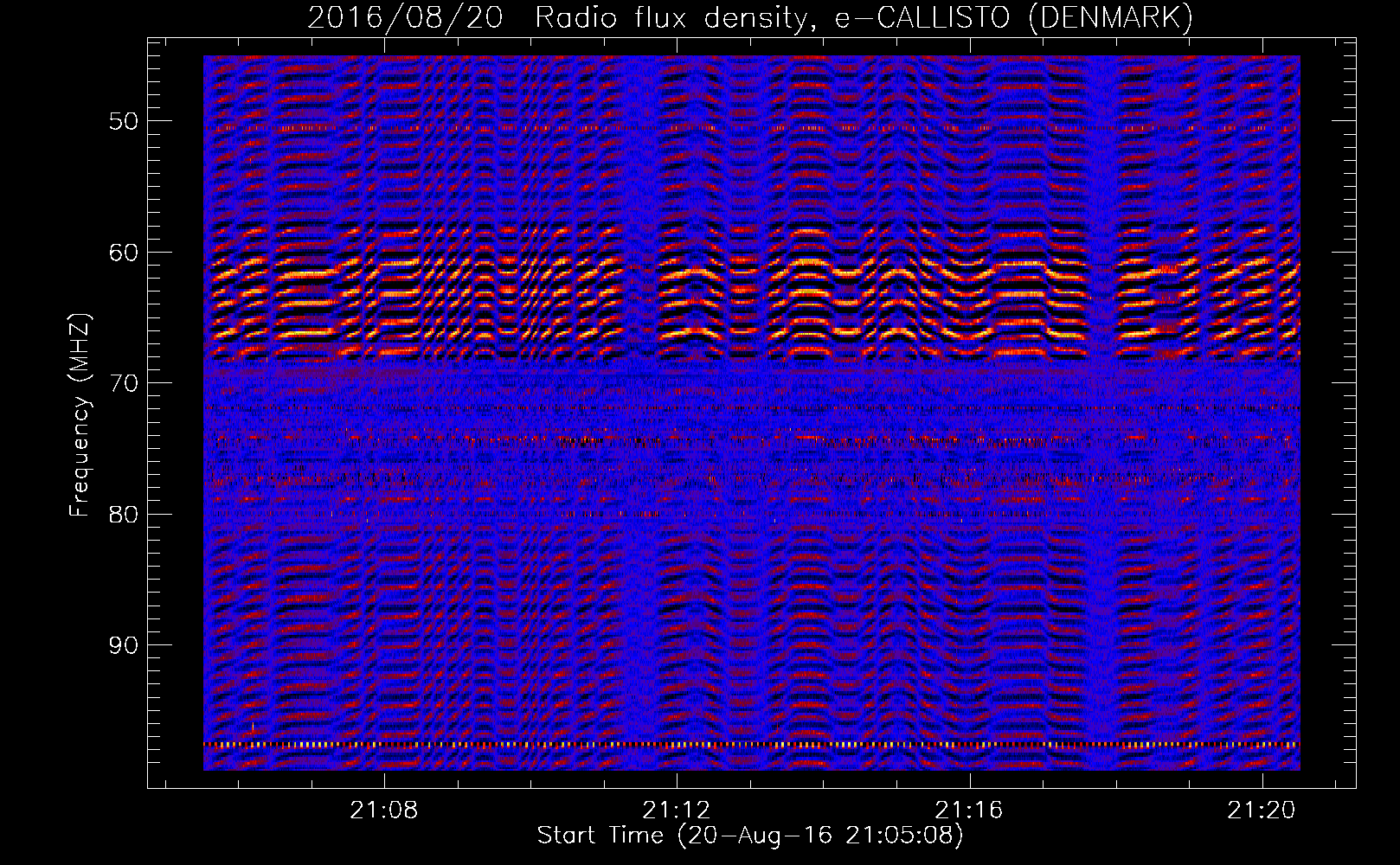This screenshot has height=865, width=1400.
Task: Select the 50 MHz frequency tick label
Action: 124,121
